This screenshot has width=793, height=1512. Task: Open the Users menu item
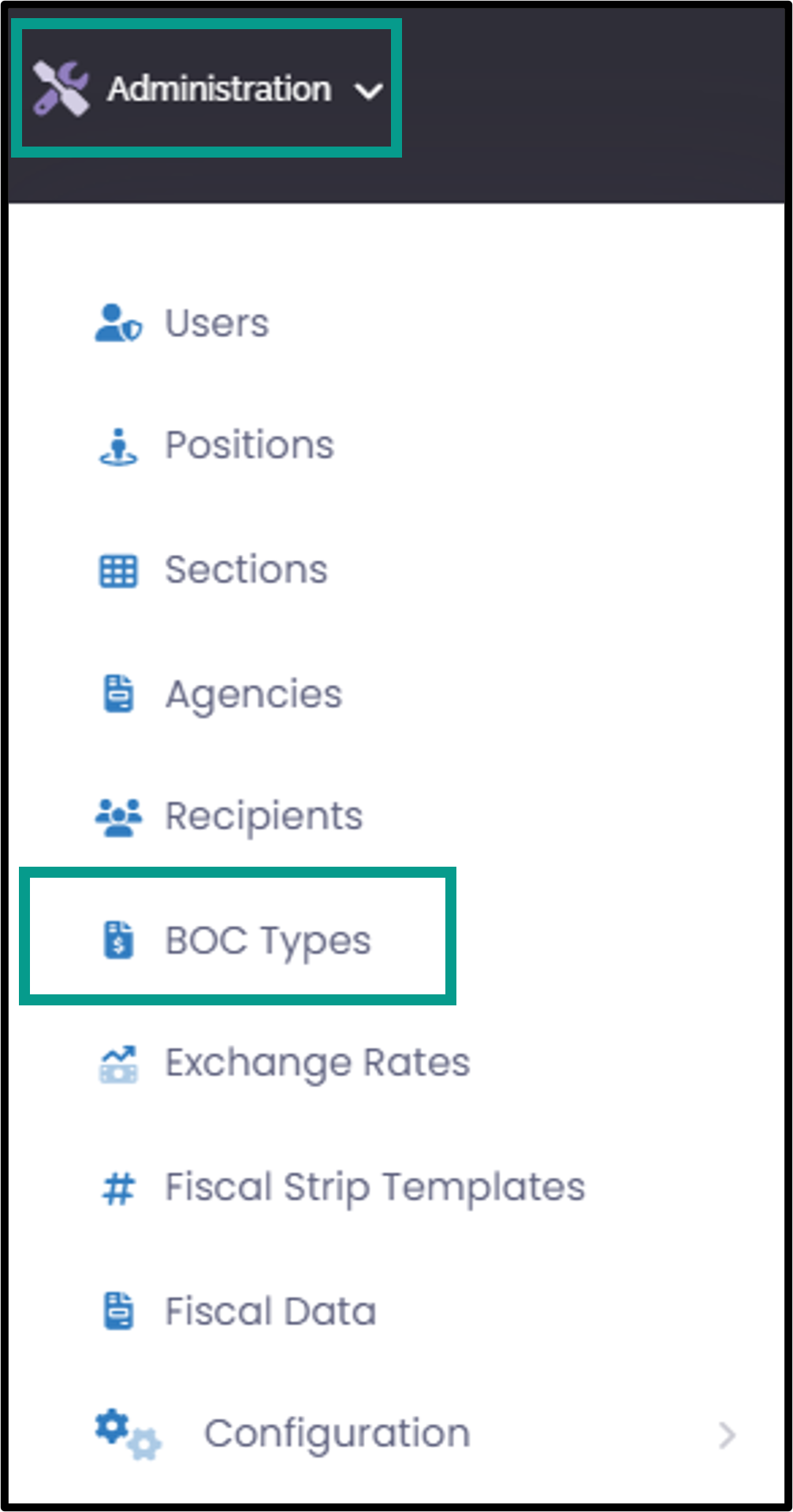pos(218,323)
